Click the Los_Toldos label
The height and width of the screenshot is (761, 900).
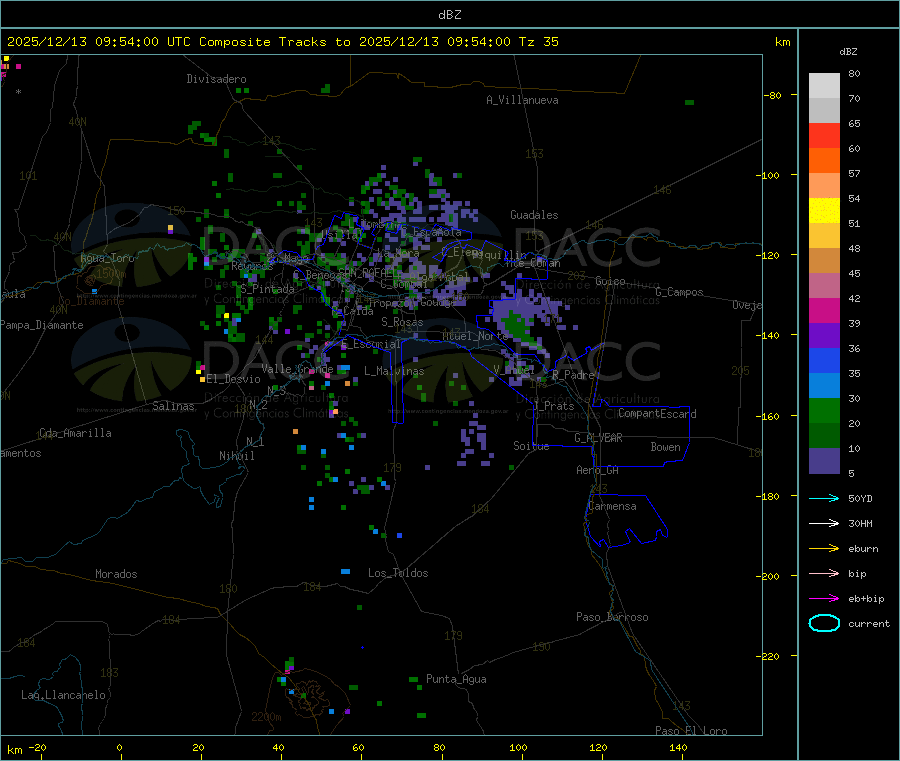[398, 573]
